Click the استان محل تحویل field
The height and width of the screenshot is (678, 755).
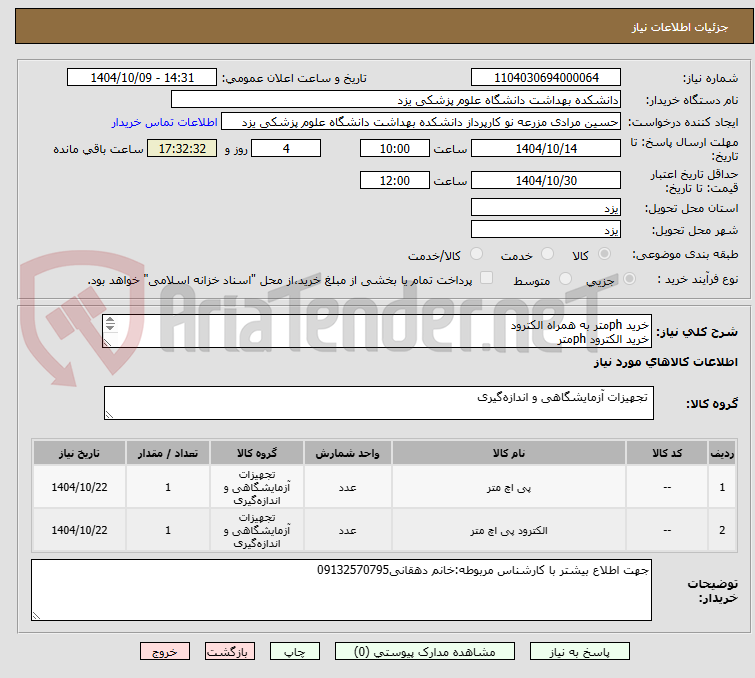coord(546,208)
